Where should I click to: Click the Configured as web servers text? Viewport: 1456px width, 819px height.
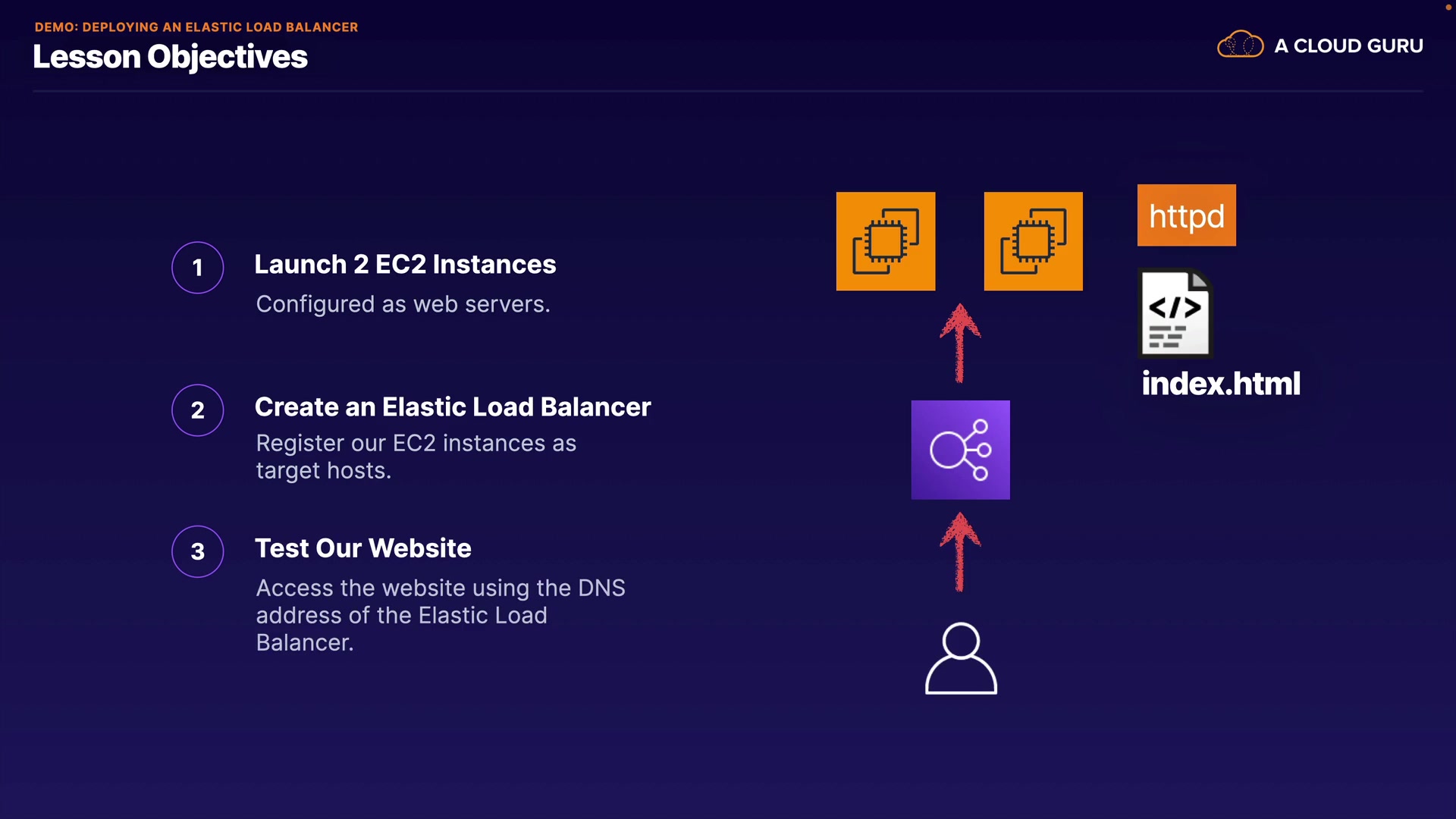403,304
